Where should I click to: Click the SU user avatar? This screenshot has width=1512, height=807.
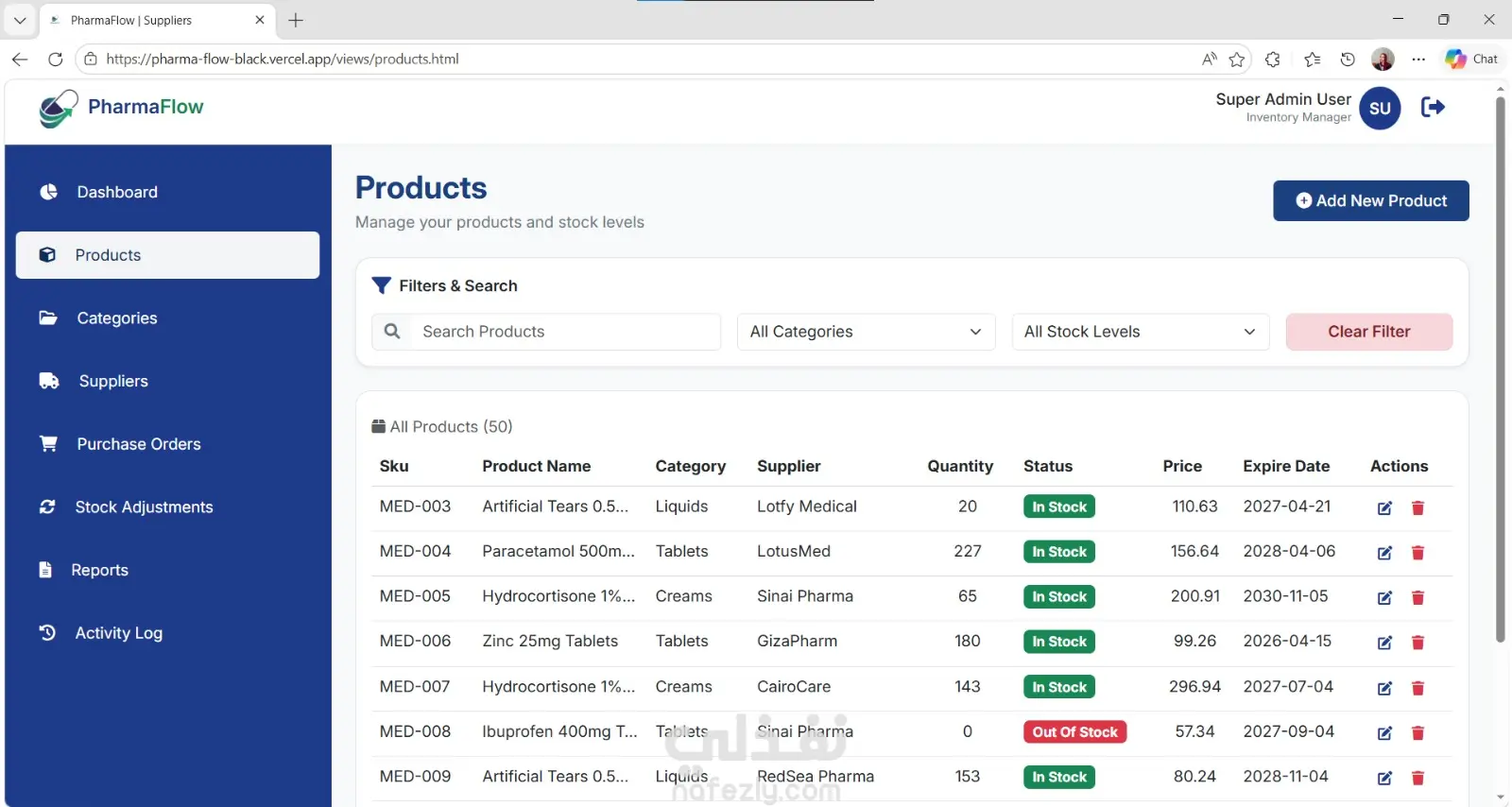pyautogui.click(x=1380, y=109)
